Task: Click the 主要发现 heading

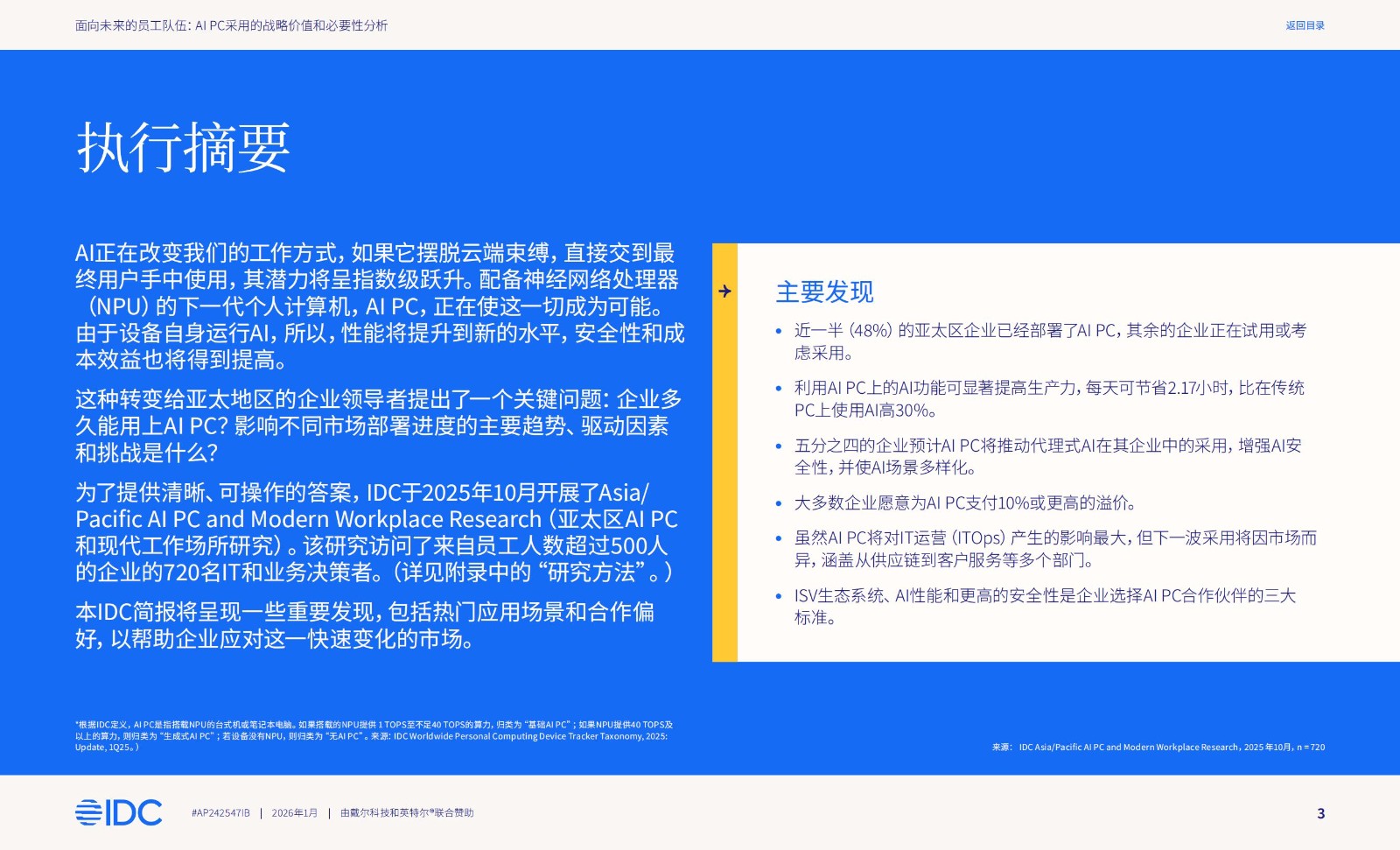Action: pos(824,292)
